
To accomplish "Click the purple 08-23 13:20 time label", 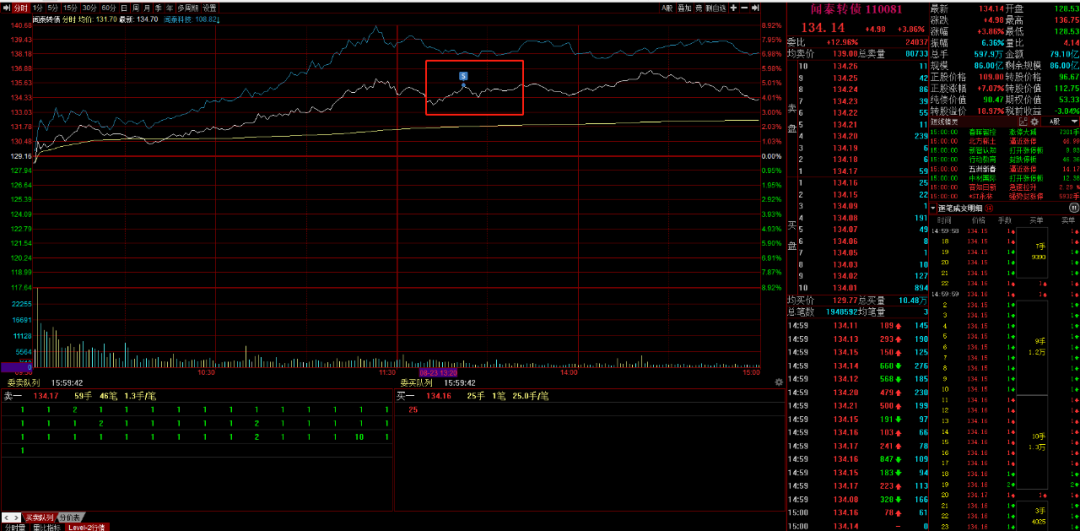I will click(x=439, y=372).
